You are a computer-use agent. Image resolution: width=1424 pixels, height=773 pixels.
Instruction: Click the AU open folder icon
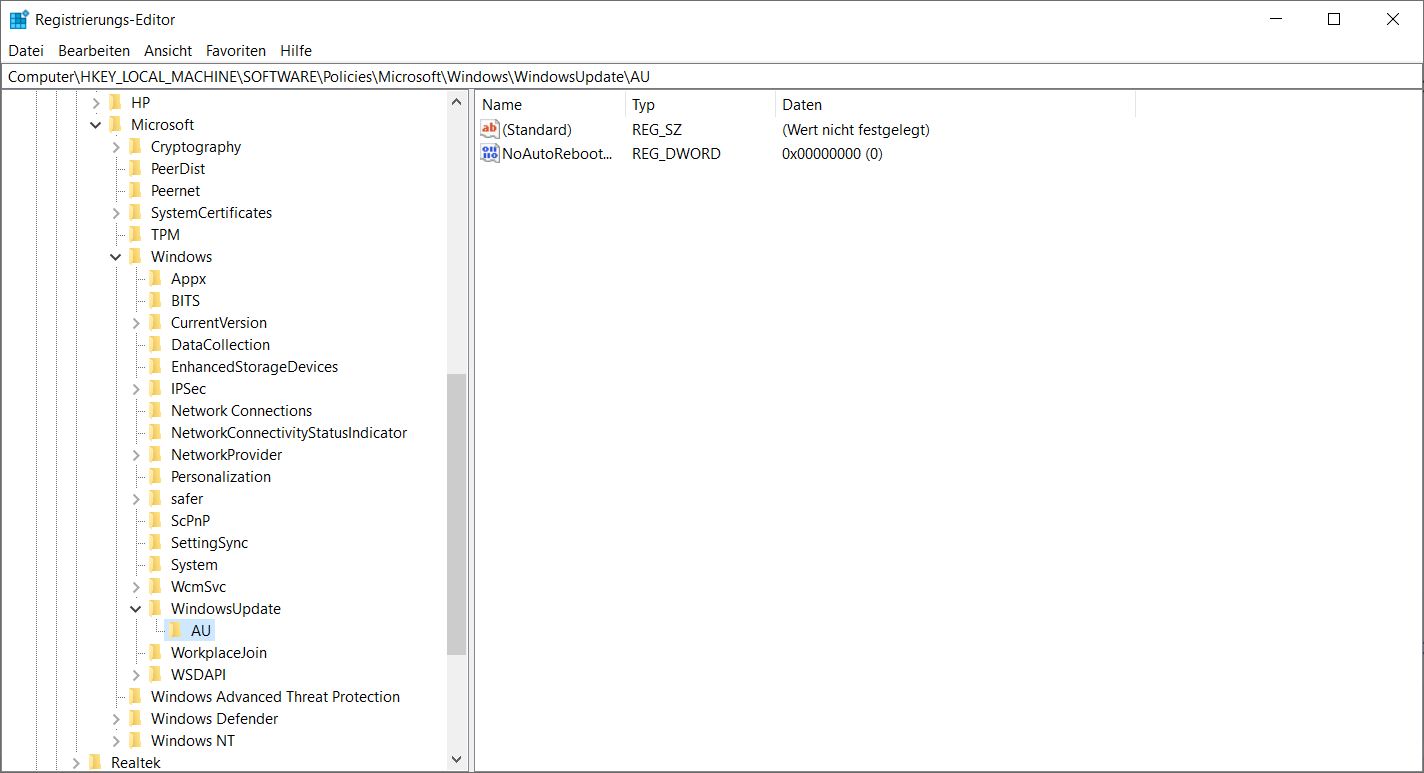click(175, 630)
